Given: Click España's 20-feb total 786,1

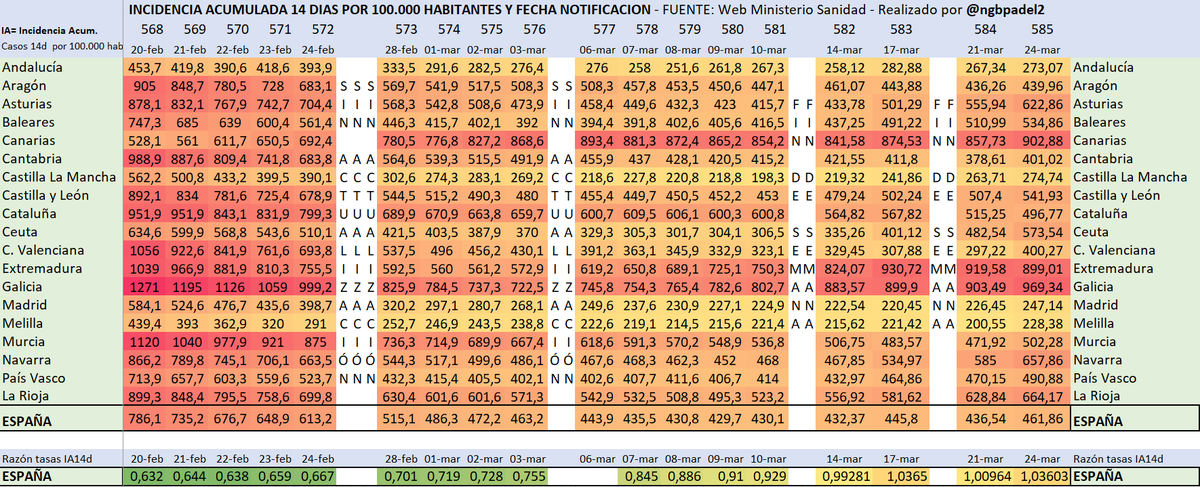Looking at the screenshot, I should click(x=146, y=420).
